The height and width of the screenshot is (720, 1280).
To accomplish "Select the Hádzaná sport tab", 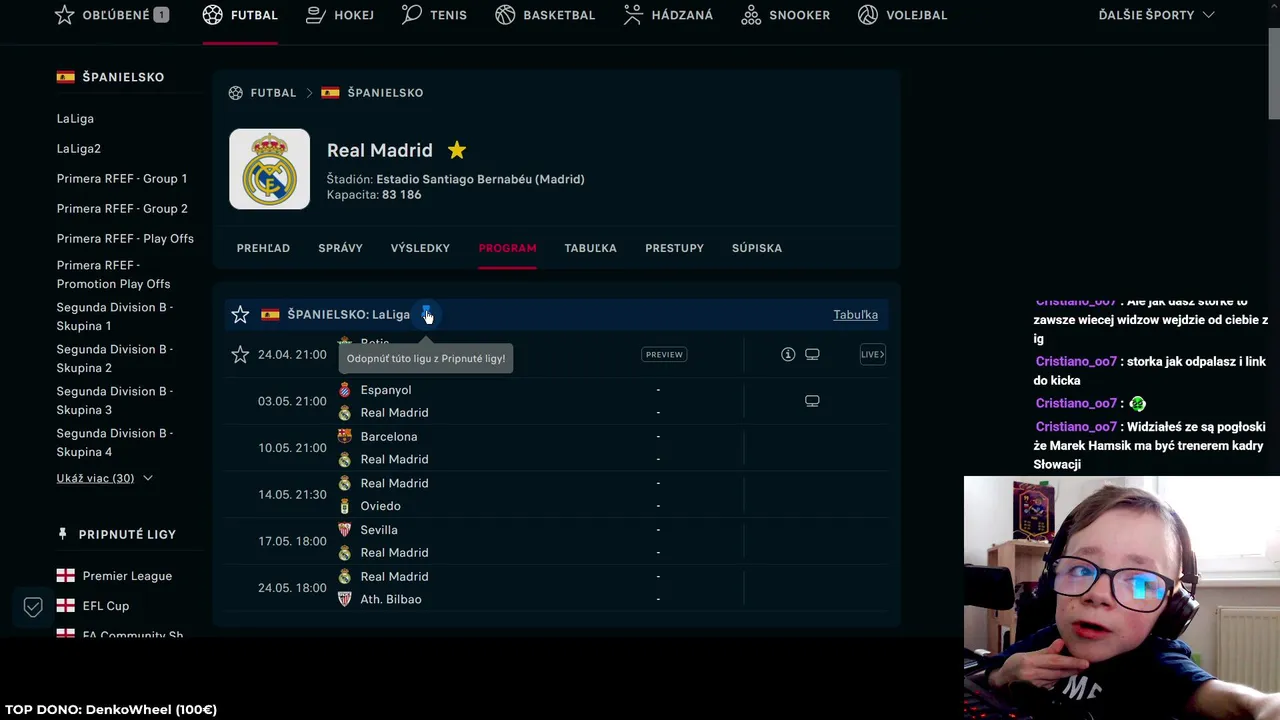I will (x=668, y=15).
